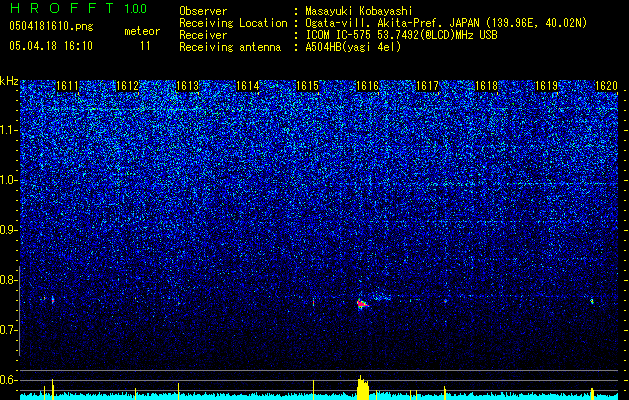The height and width of the screenshot is (400, 629).
Task: Click the antenna A504HB(yagi 4el) text
Action: click(353, 47)
